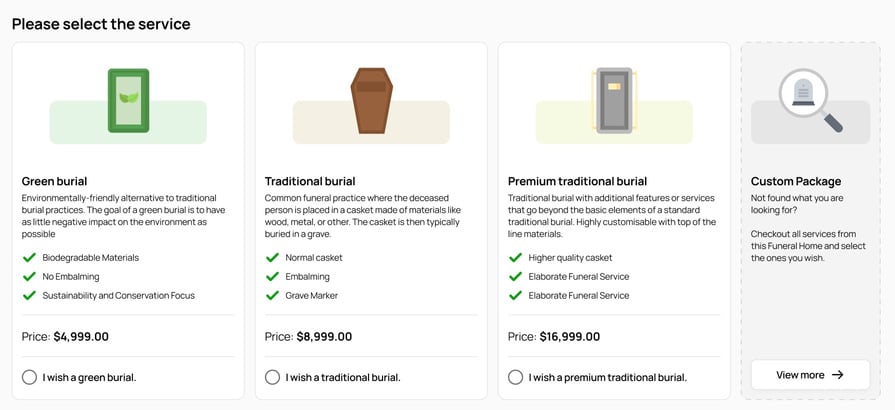Click the arrow icon in View more
This screenshot has width=895, height=410.
pyautogui.click(x=838, y=375)
